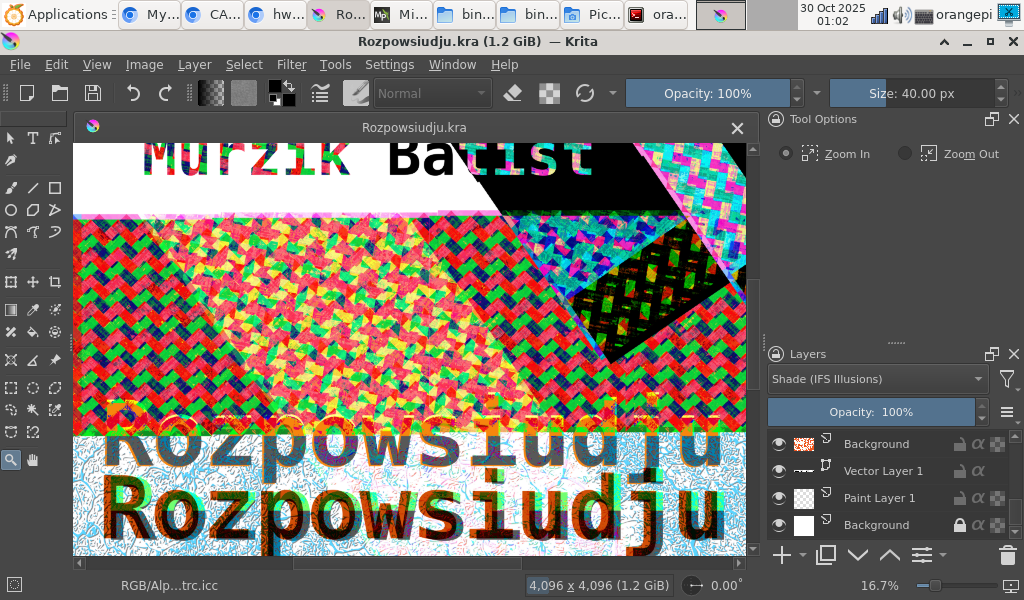The height and width of the screenshot is (600, 1024).
Task: Delete layer using the trash icon
Action: click(1008, 555)
